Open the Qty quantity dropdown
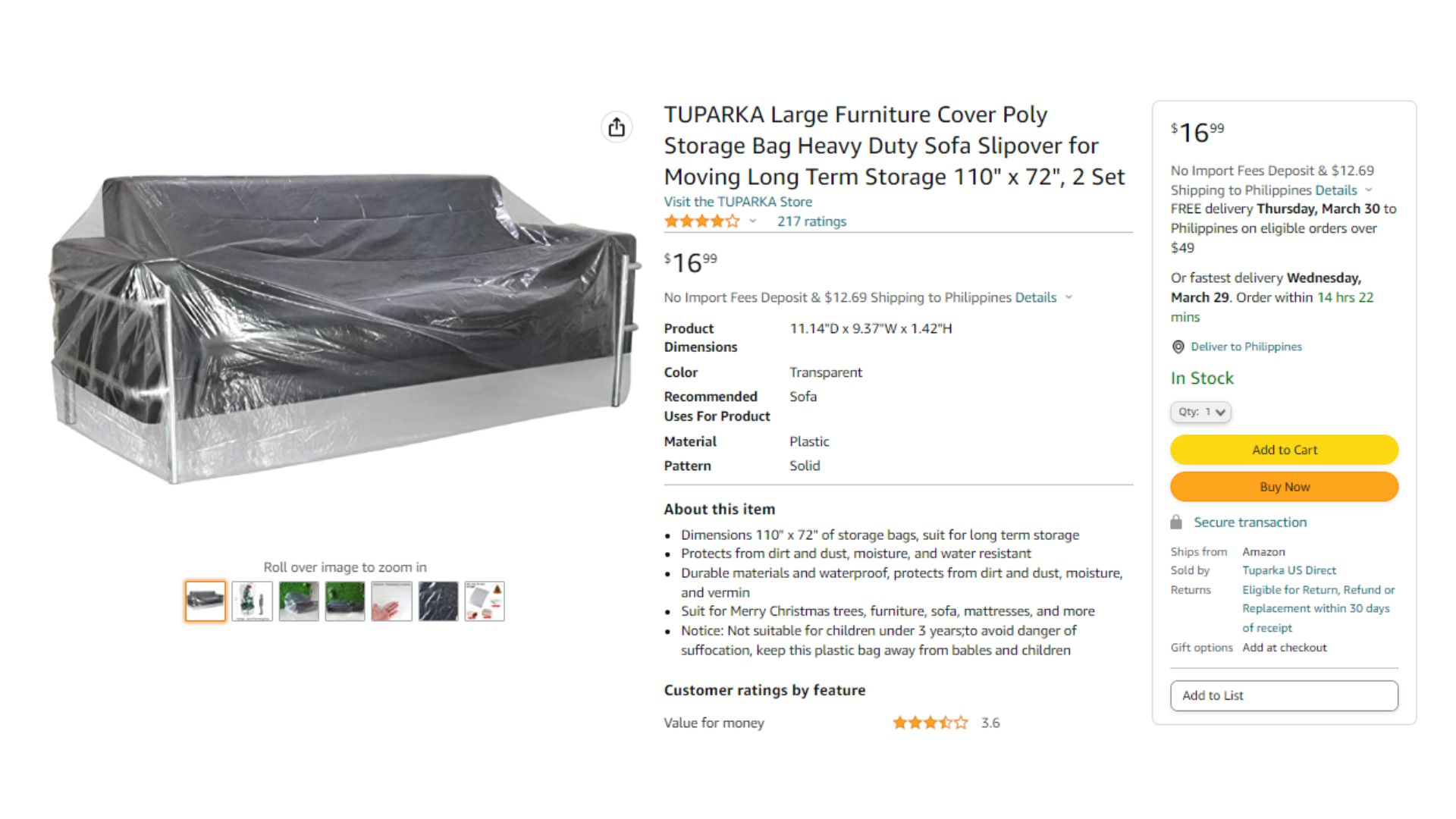1456x819 pixels. [x=1200, y=412]
